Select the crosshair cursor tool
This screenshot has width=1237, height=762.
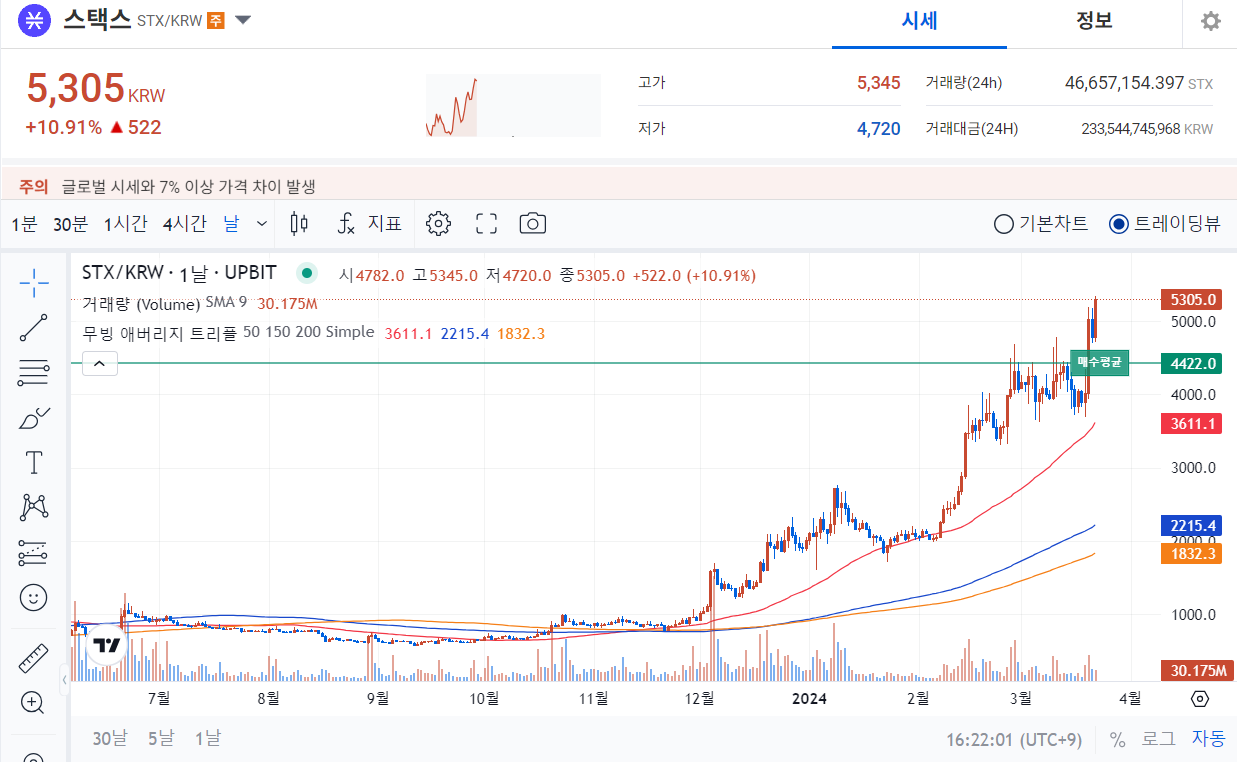tap(34, 283)
